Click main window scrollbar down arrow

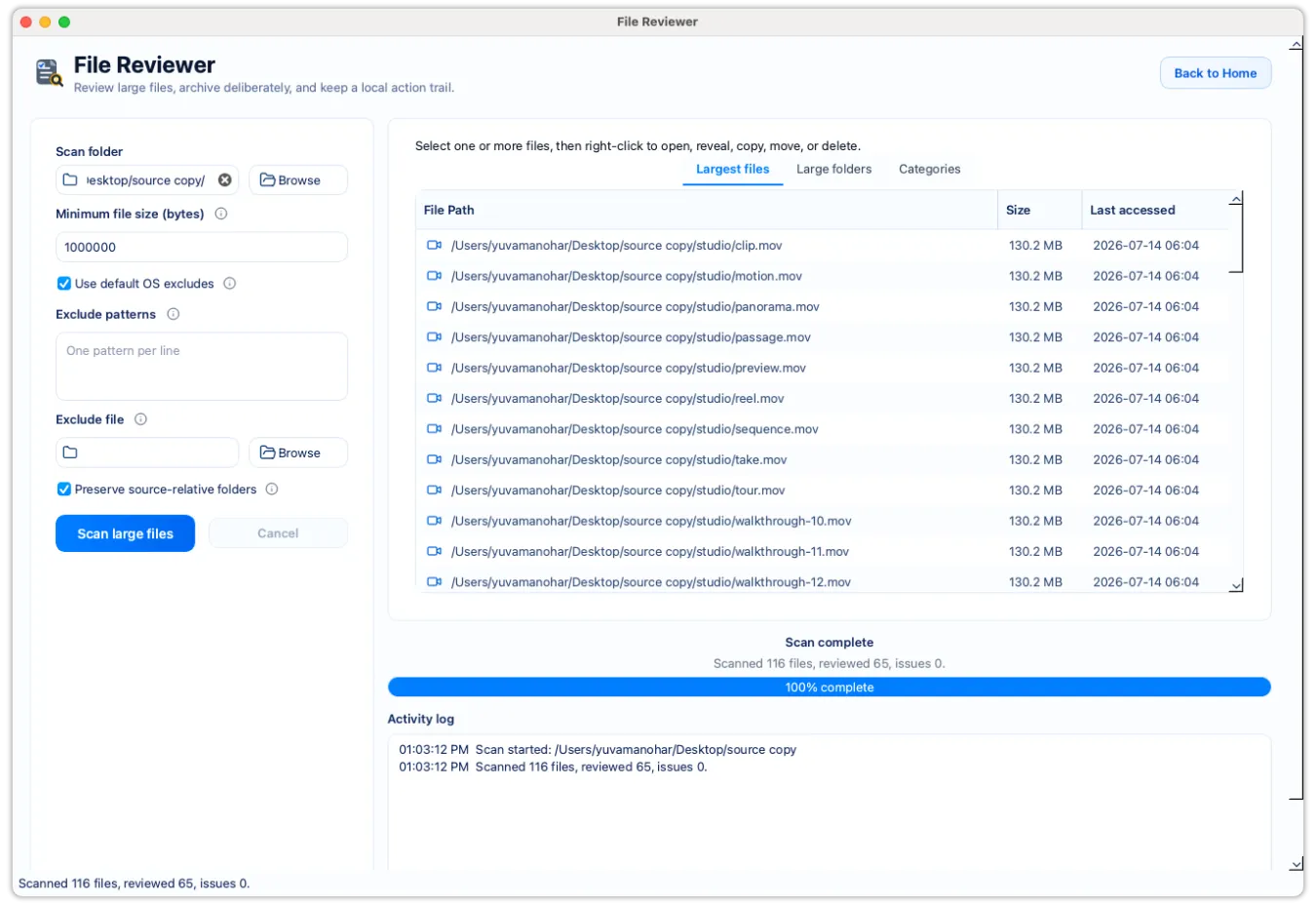tap(1297, 864)
